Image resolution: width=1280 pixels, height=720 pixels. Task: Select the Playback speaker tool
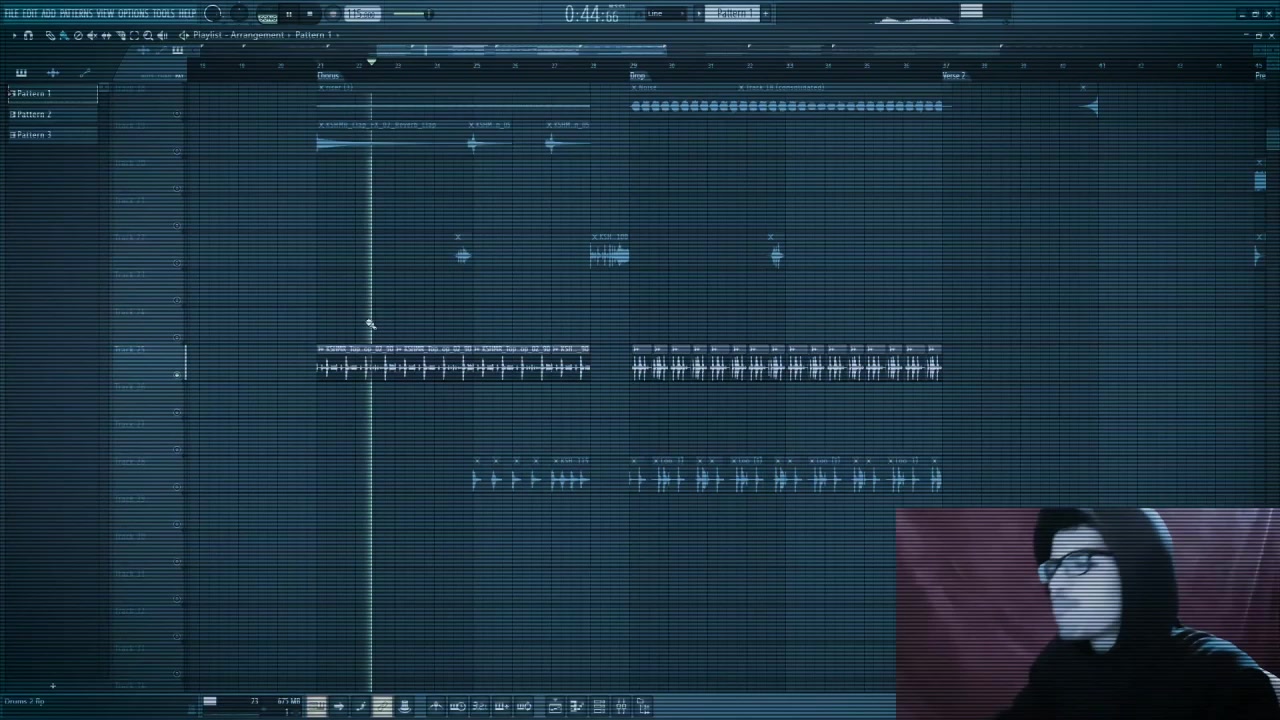[162, 35]
